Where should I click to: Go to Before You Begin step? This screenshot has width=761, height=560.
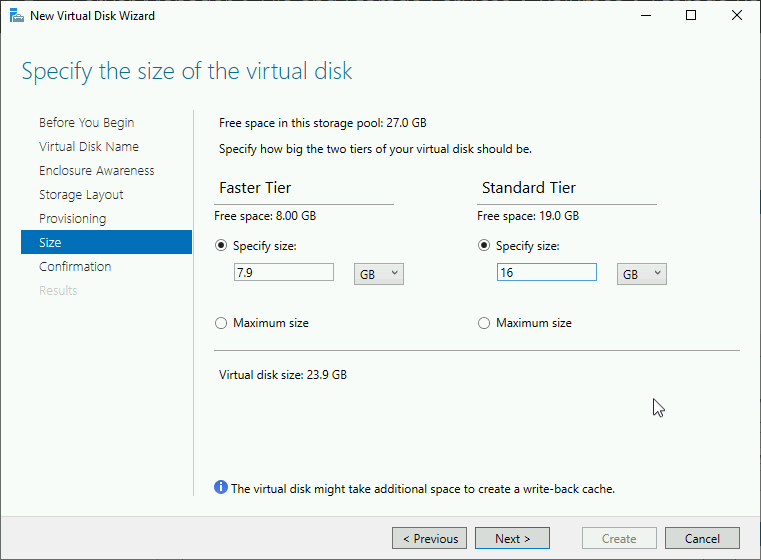click(x=86, y=122)
